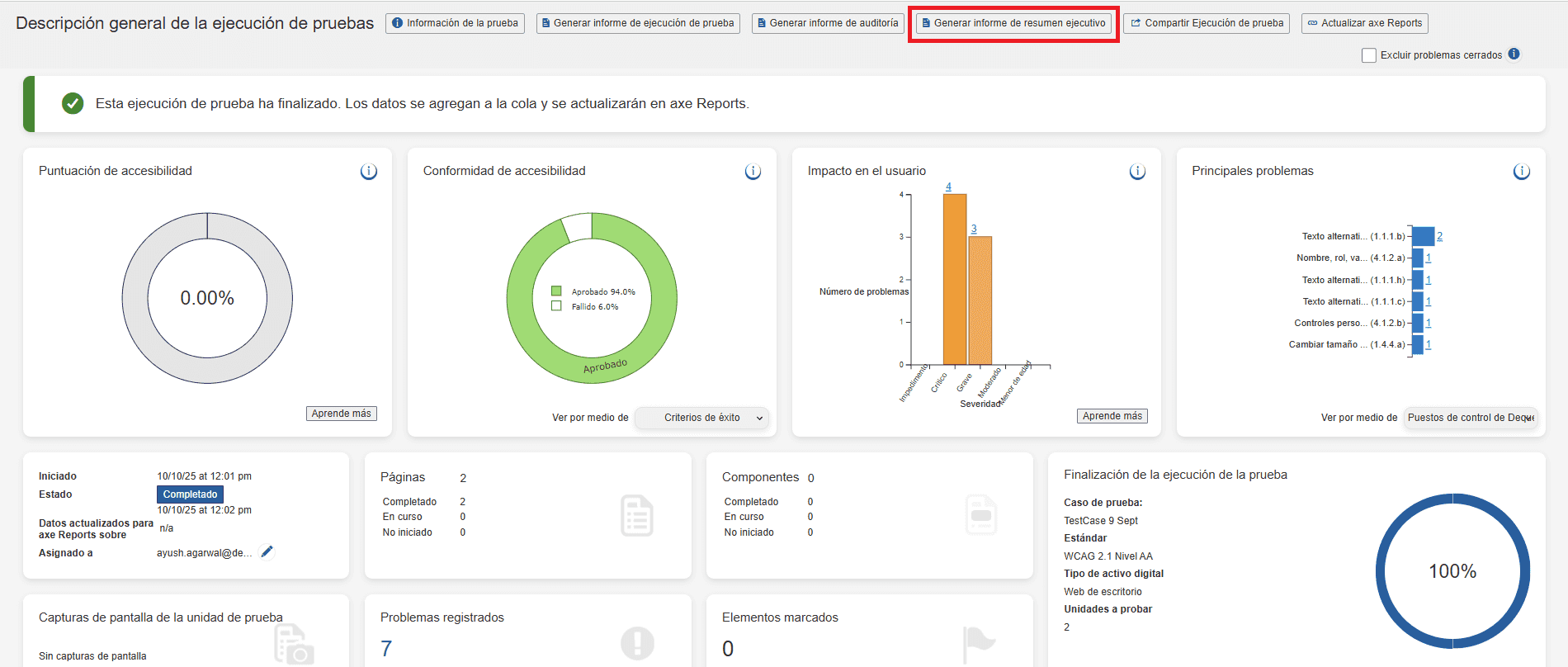Click the Componentes card icon
1568x667 pixels.
coord(980,515)
